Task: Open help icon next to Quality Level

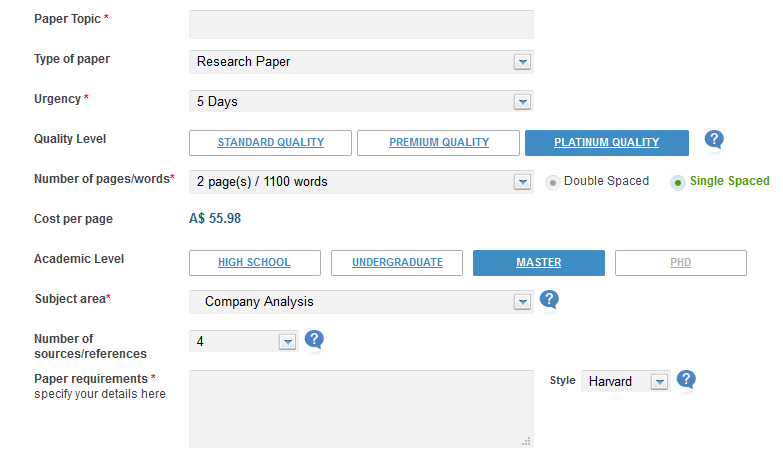Action: coord(714,140)
